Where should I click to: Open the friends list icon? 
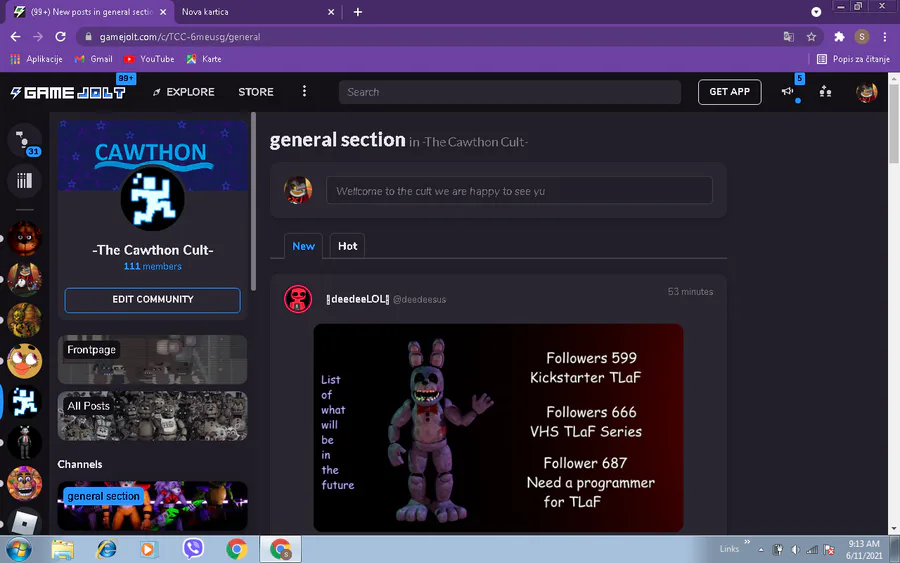(825, 91)
